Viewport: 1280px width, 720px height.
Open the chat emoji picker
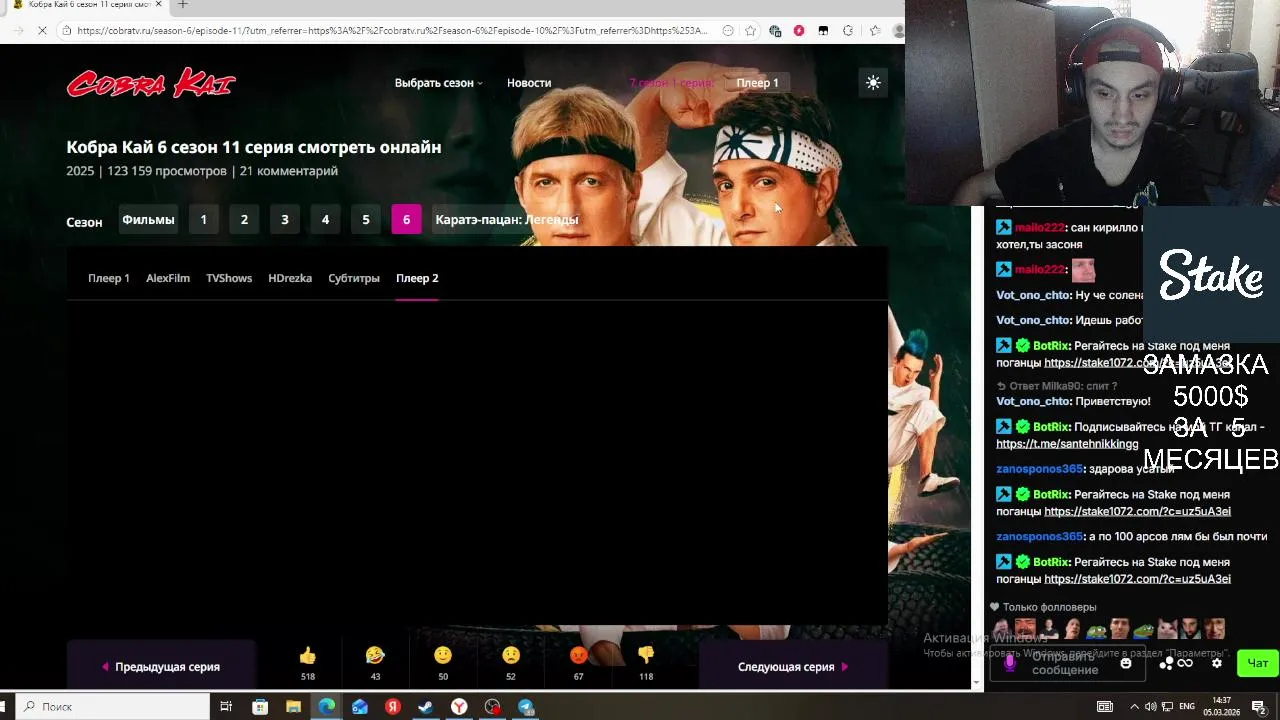(1126, 663)
